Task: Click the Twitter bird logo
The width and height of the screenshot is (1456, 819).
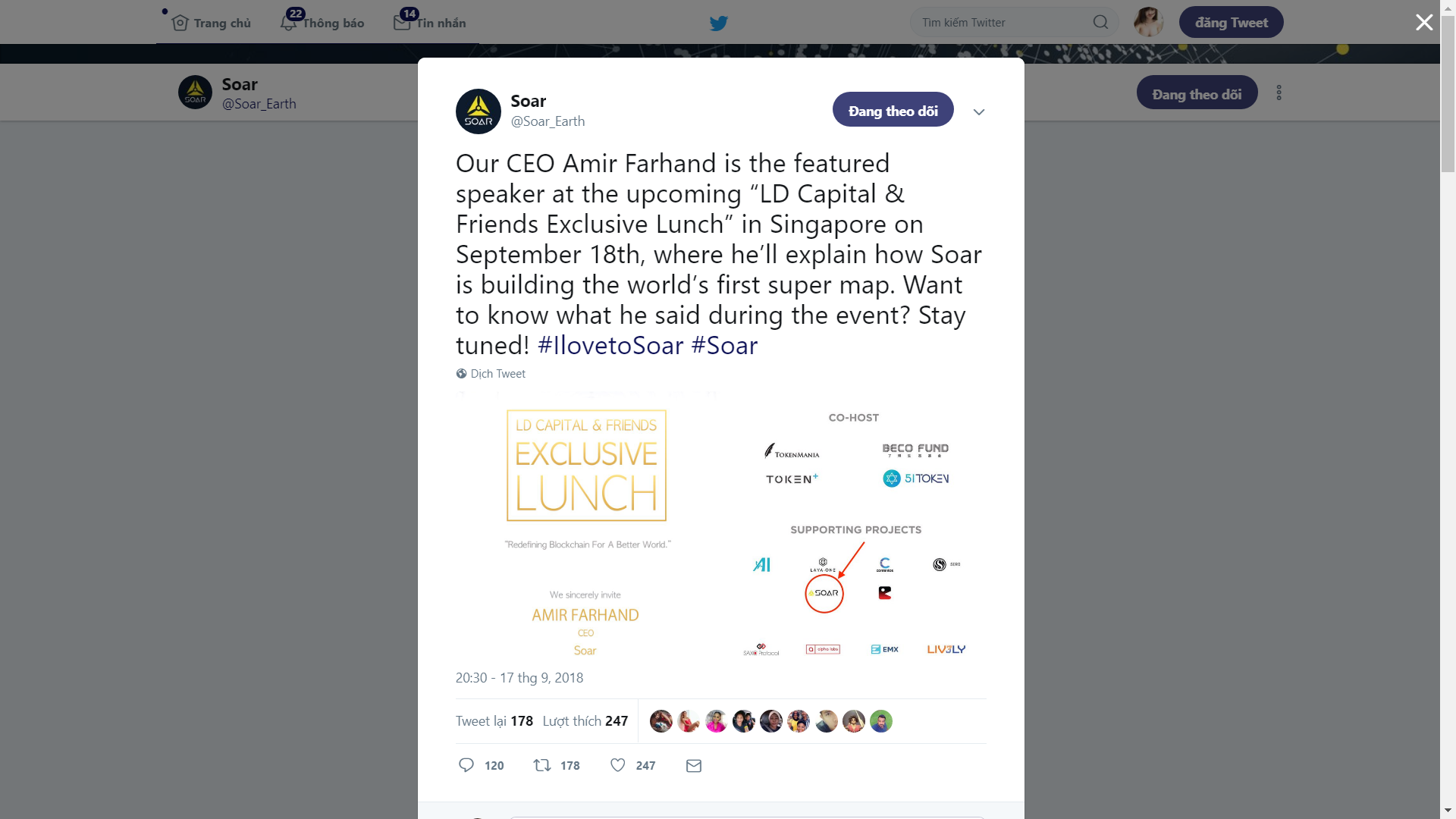Action: [718, 23]
